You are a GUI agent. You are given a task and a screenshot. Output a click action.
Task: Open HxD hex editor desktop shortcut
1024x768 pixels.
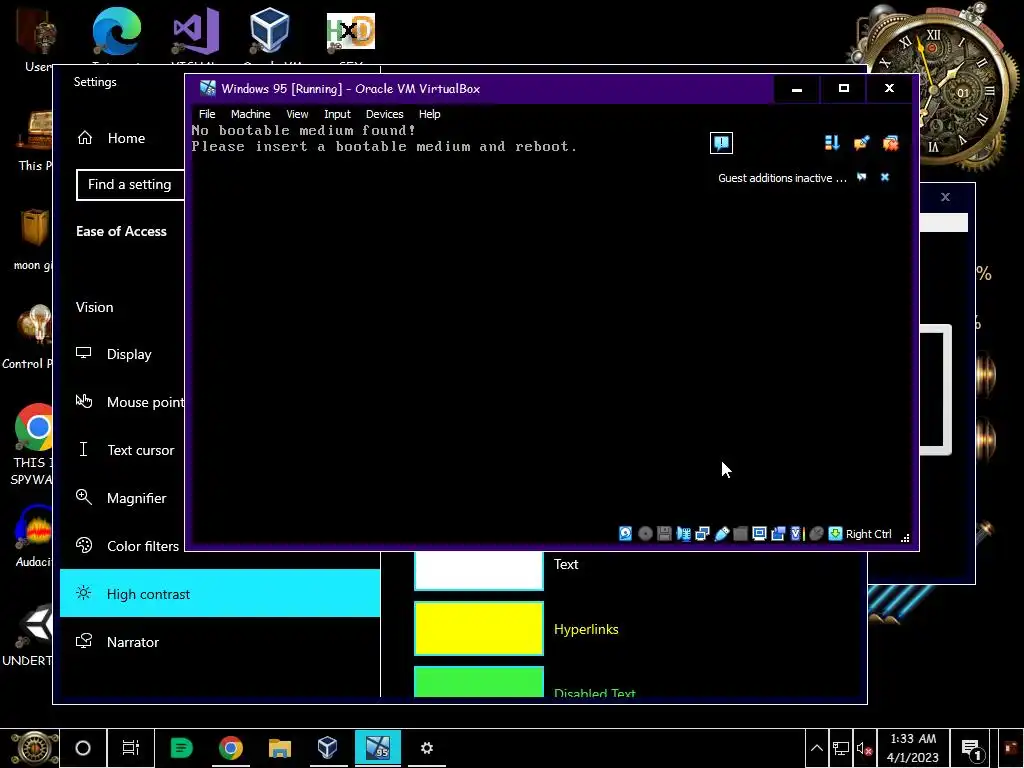351,31
